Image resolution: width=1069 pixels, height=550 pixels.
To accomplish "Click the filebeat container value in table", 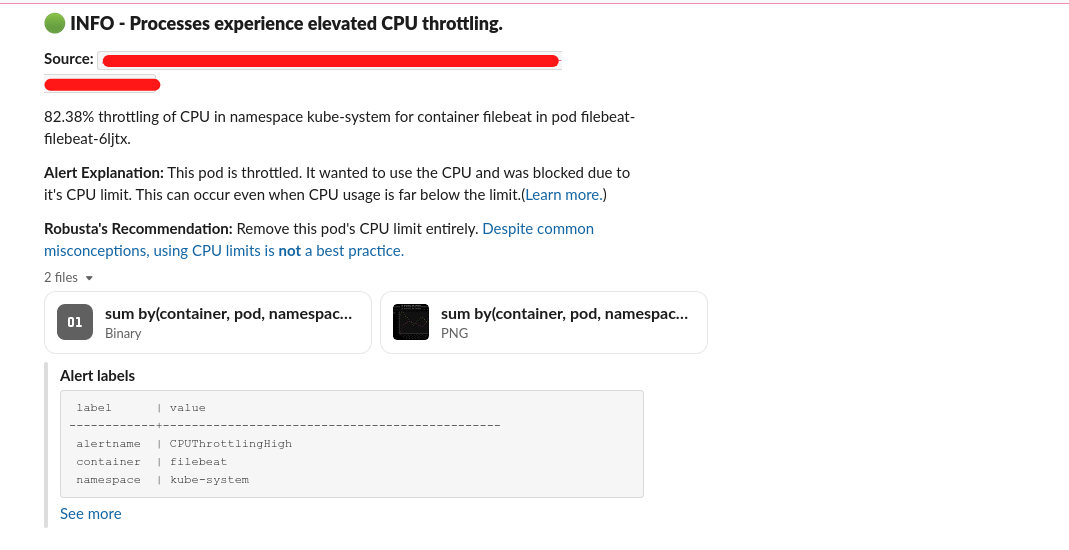I will pos(198,462).
